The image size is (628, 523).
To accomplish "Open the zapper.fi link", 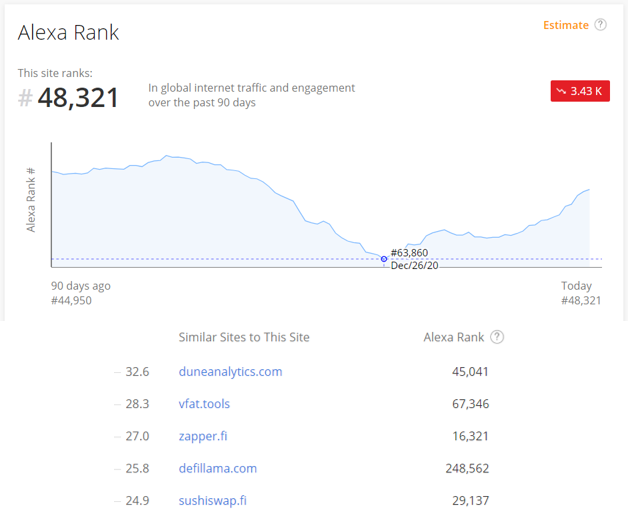I will point(203,436).
